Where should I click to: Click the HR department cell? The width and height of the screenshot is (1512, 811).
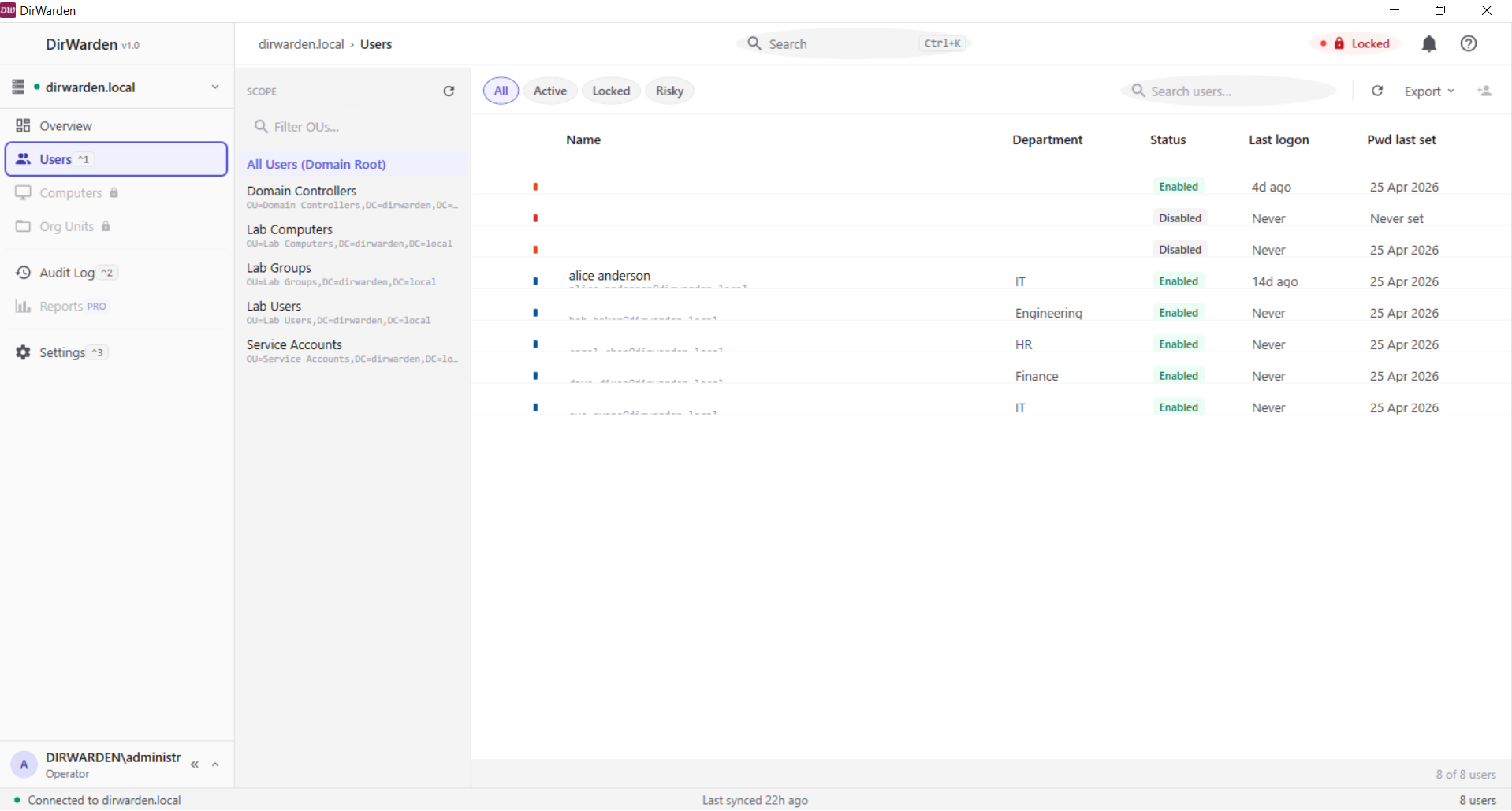pyautogui.click(x=1023, y=344)
